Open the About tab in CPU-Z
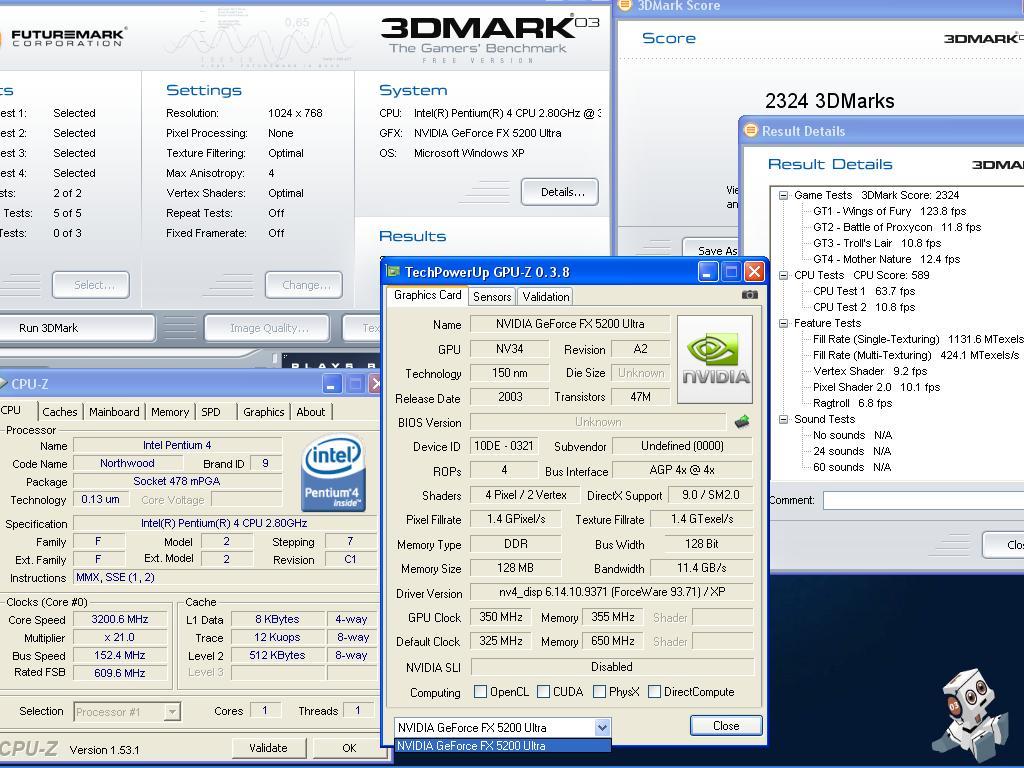 tap(310, 412)
